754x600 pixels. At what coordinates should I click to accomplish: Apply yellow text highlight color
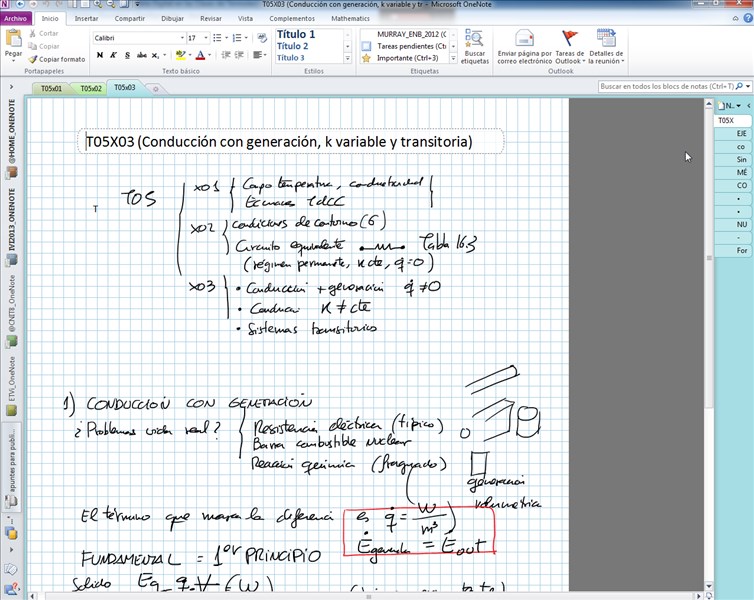(180, 55)
